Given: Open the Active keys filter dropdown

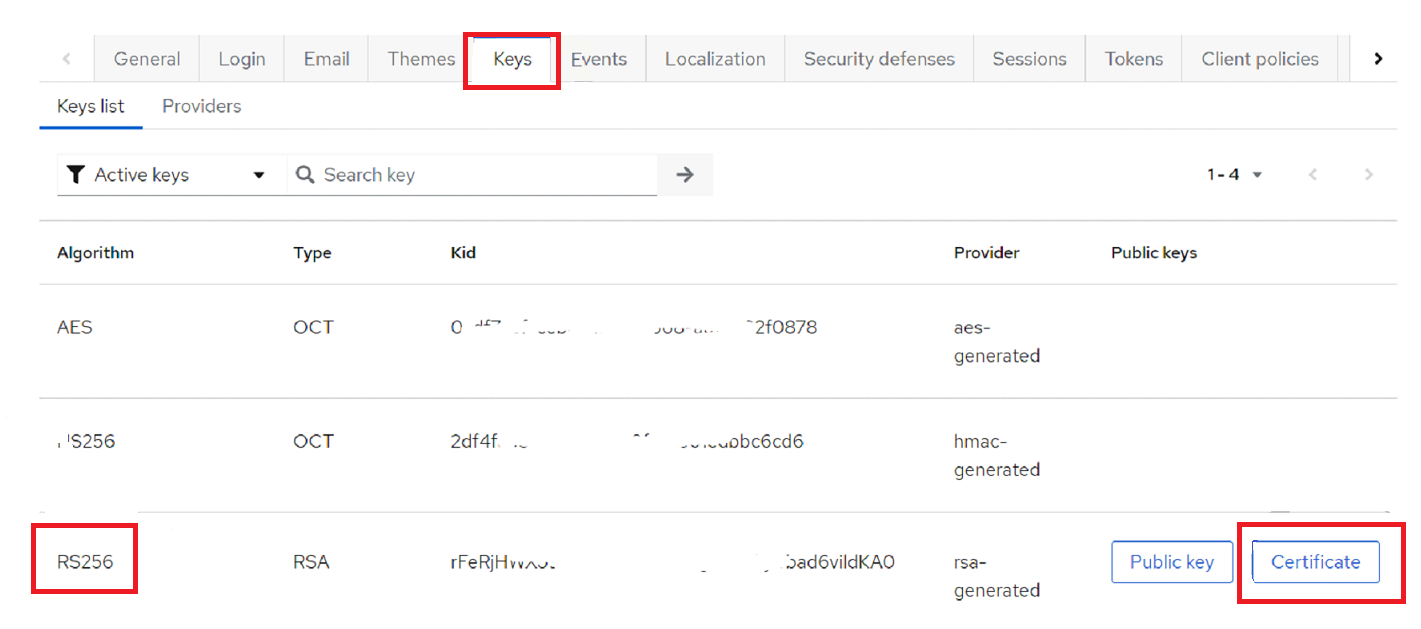Looking at the screenshot, I should (166, 175).
